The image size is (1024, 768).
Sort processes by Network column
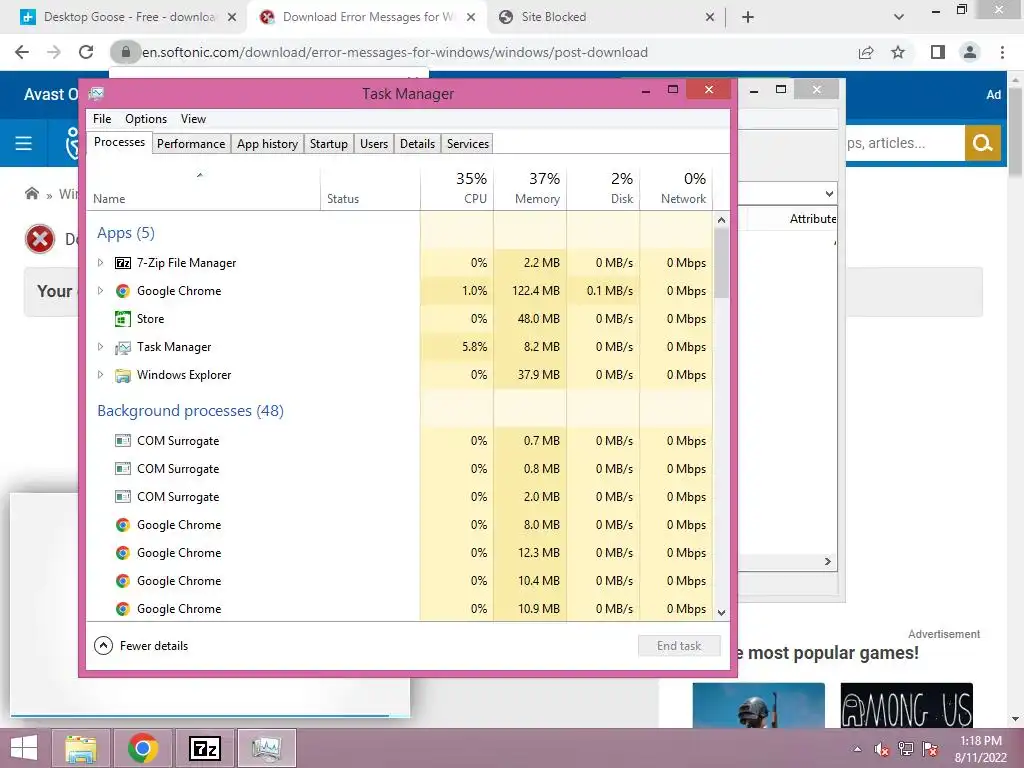677,188
